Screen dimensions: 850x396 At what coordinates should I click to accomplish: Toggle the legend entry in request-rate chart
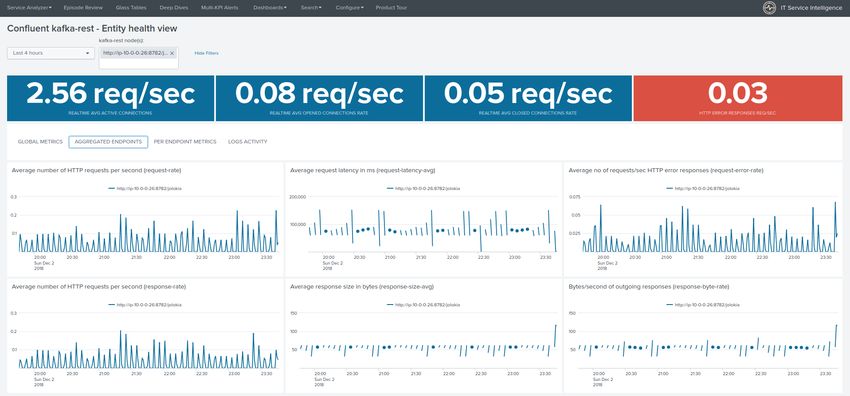coord(145,188)
